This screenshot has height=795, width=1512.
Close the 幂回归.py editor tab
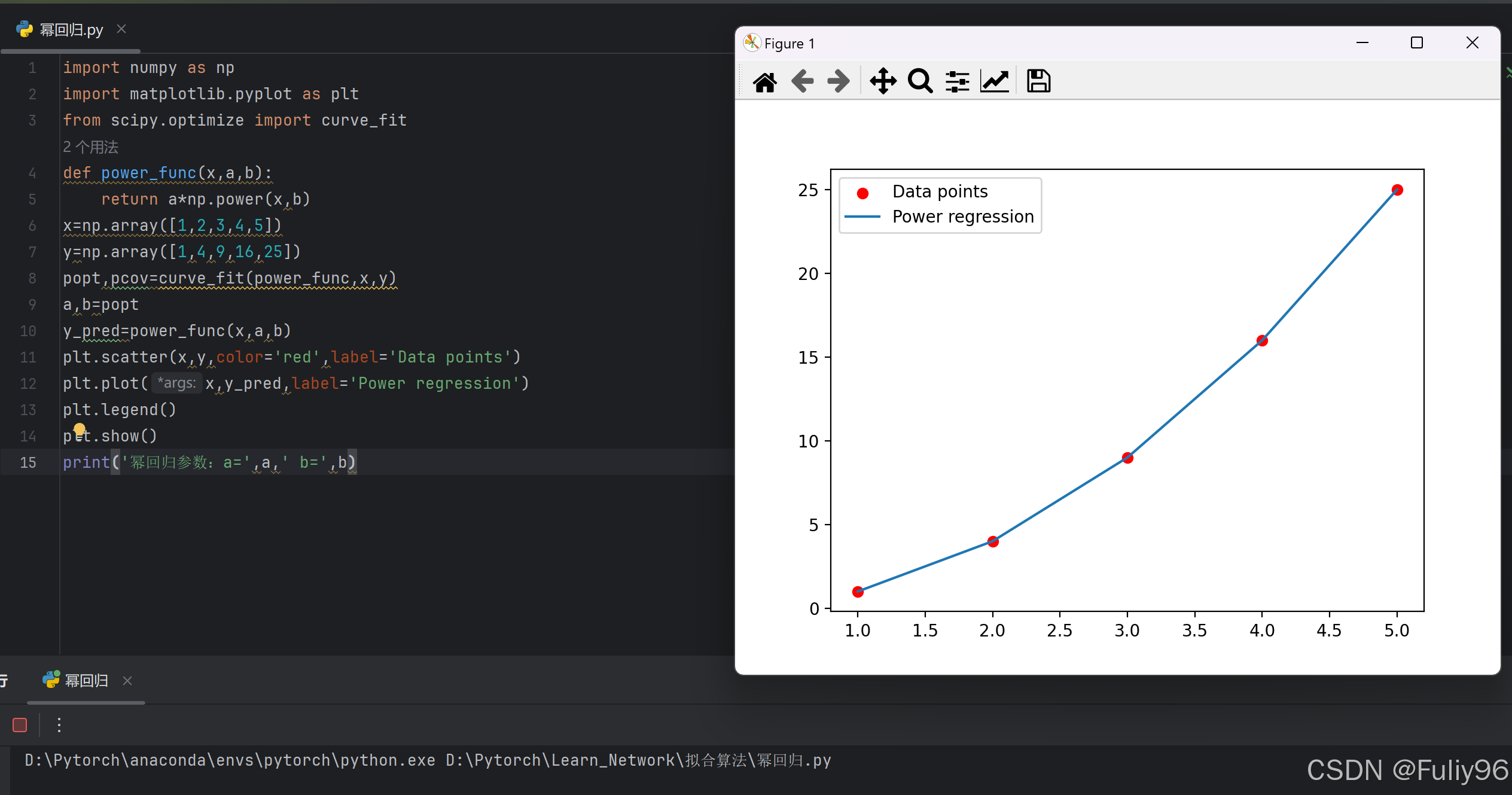[x=121, y=29]
